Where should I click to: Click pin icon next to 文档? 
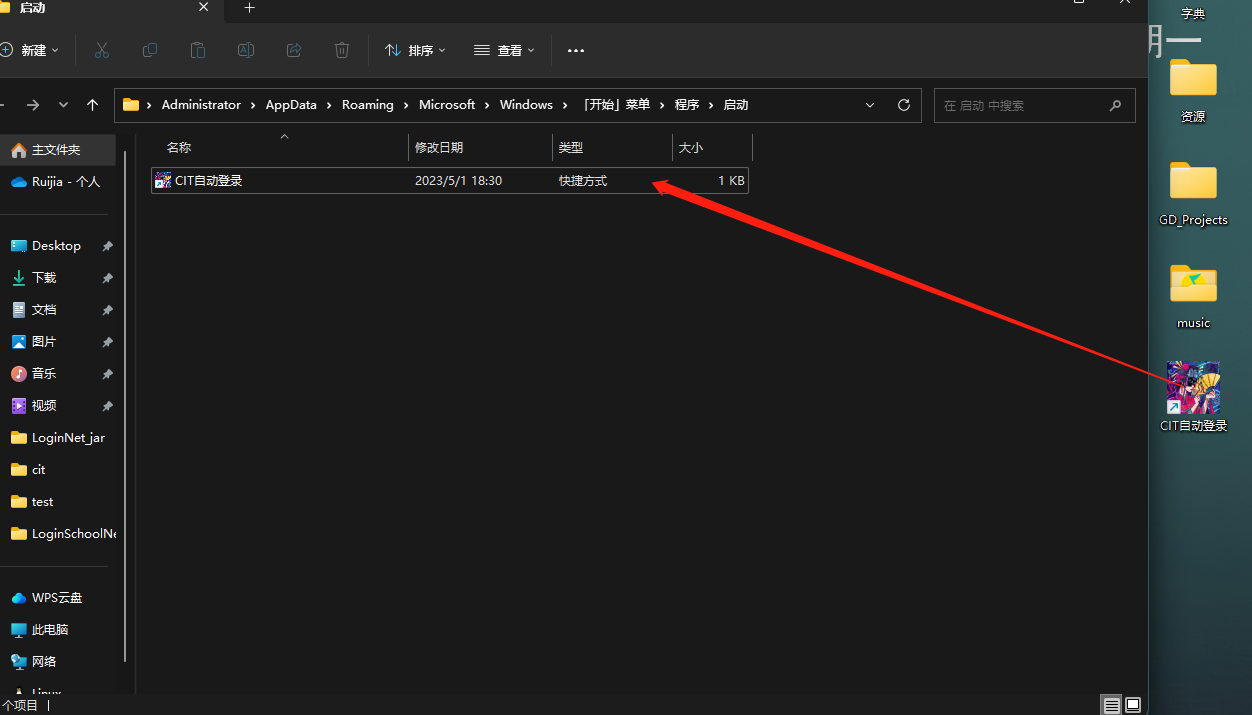pos(108,310)
